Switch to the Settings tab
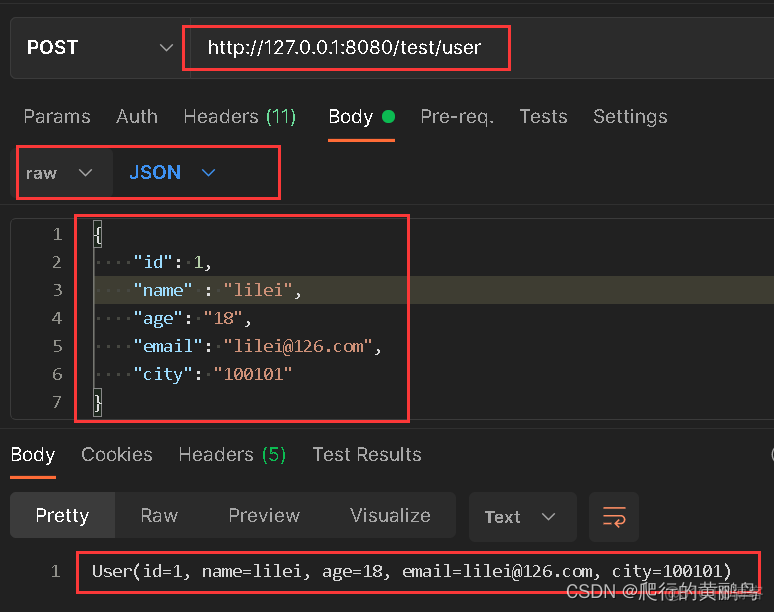Screen dimensions: 774x612 coord(630,117)
